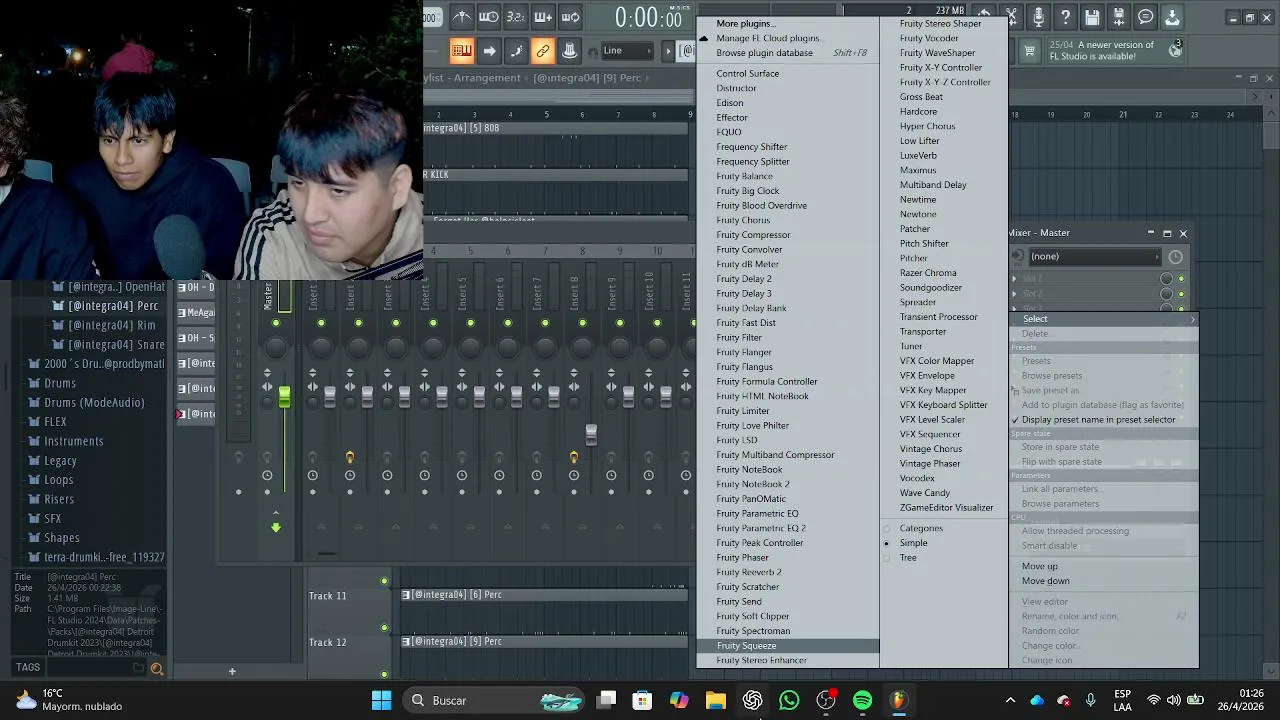1280x720 pixels.
Task: Show hidden system tray icons
Action: (1010, 700)
